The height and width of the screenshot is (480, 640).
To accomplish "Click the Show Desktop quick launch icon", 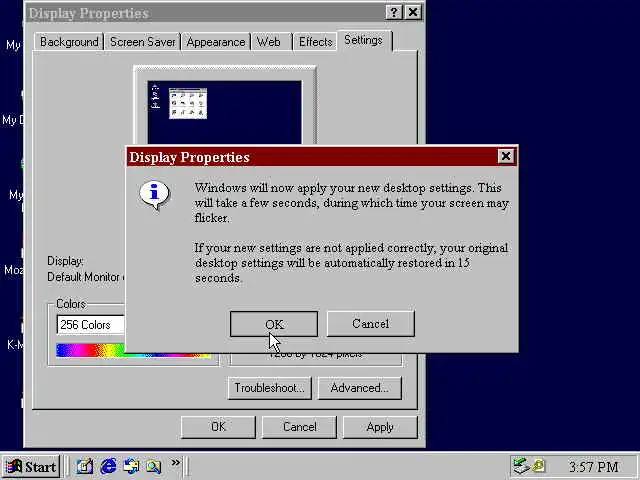I will click(x=85, y=466).
